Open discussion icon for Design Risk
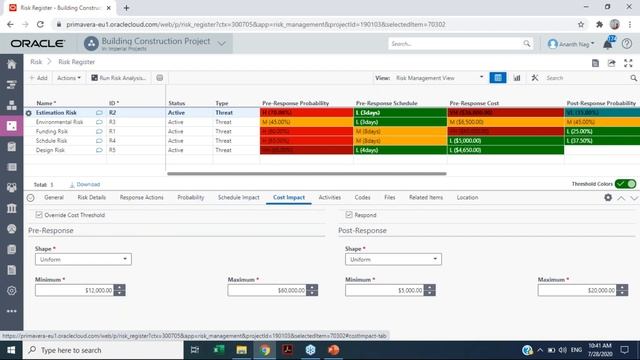 (x=99, y=150)
